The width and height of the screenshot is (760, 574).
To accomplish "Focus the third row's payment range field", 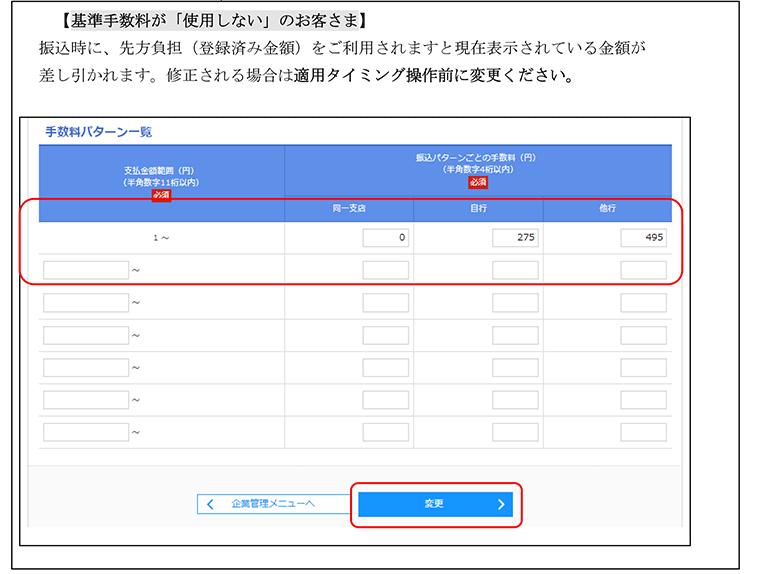I will [x=86, y=303].
